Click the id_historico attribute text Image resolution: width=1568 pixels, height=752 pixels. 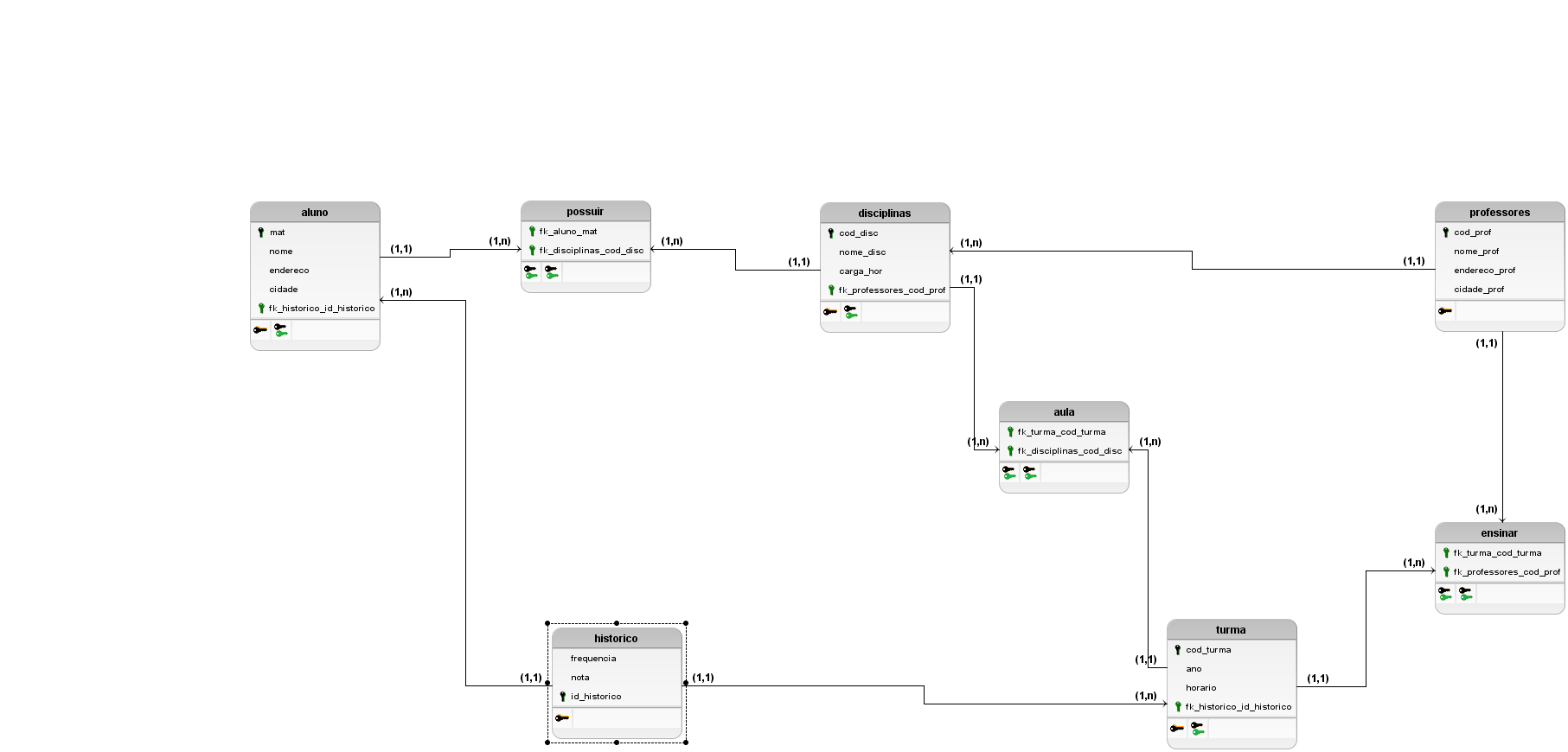pos(596,697)
